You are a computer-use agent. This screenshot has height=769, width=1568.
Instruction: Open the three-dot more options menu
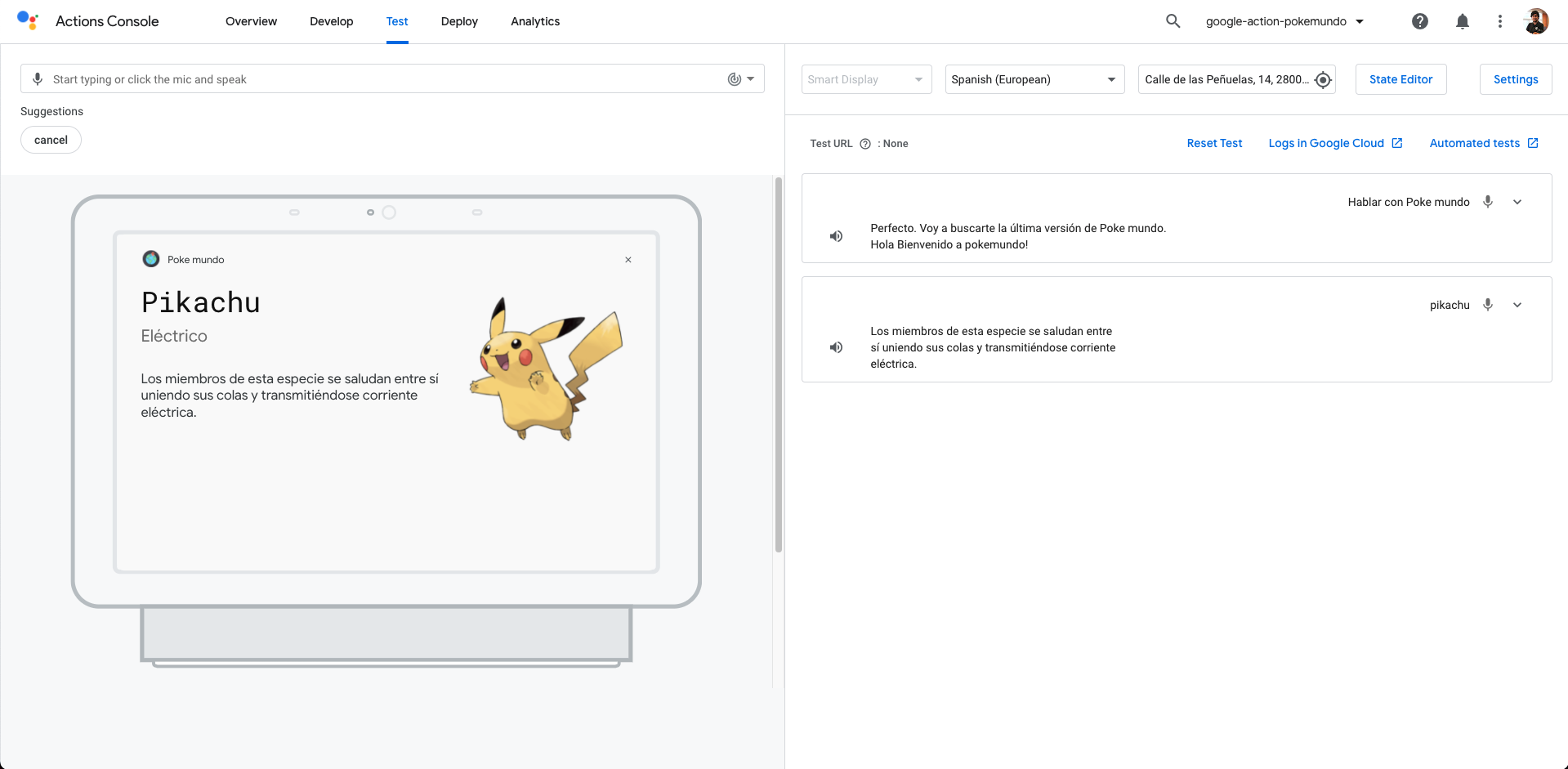point(1499,21)
